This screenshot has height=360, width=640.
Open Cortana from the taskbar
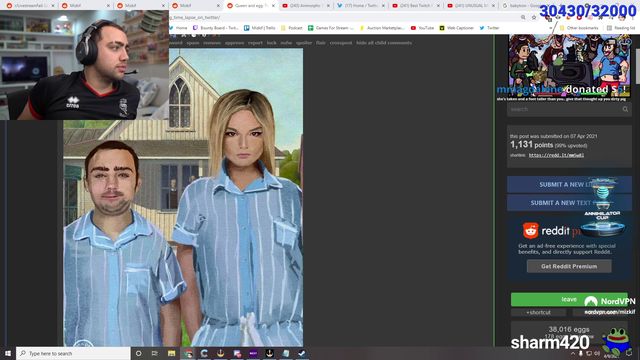tap(138, 353)
